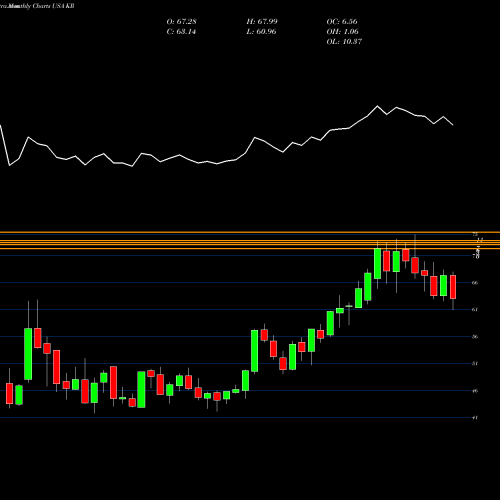The height and width of the screenshot is (500, 500).
Task: Click the last red candlestick on the right
Action: [x=453, y=287]
